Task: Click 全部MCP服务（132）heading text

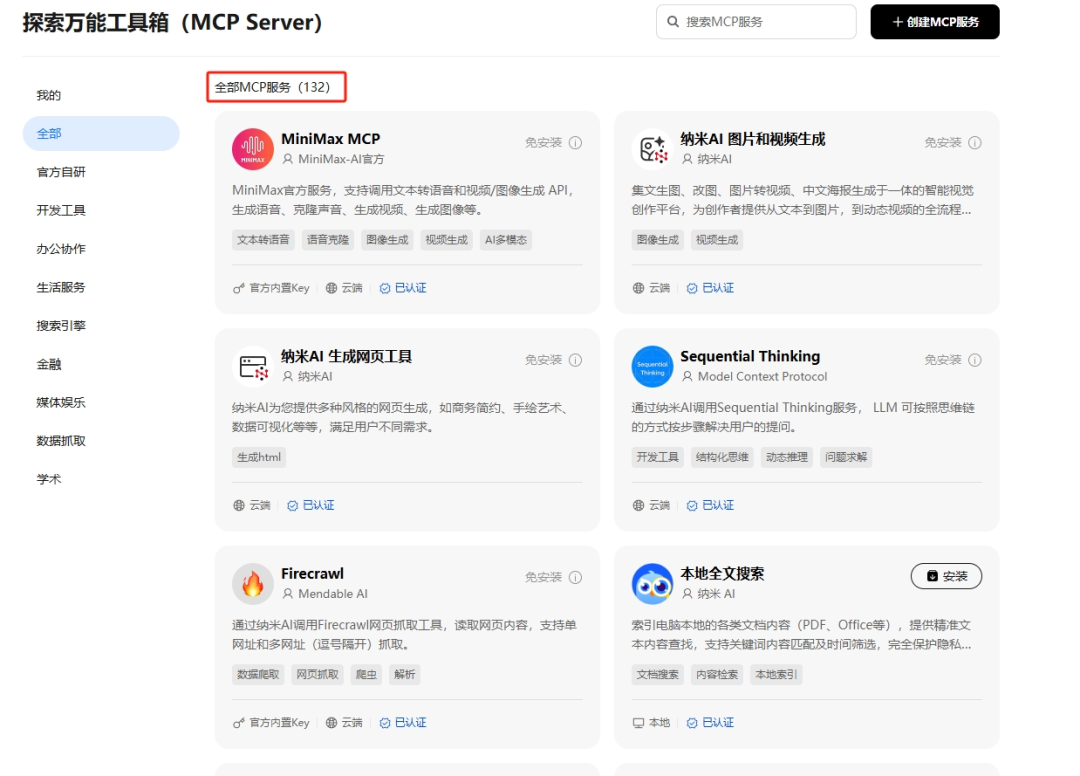Action: 273,87
